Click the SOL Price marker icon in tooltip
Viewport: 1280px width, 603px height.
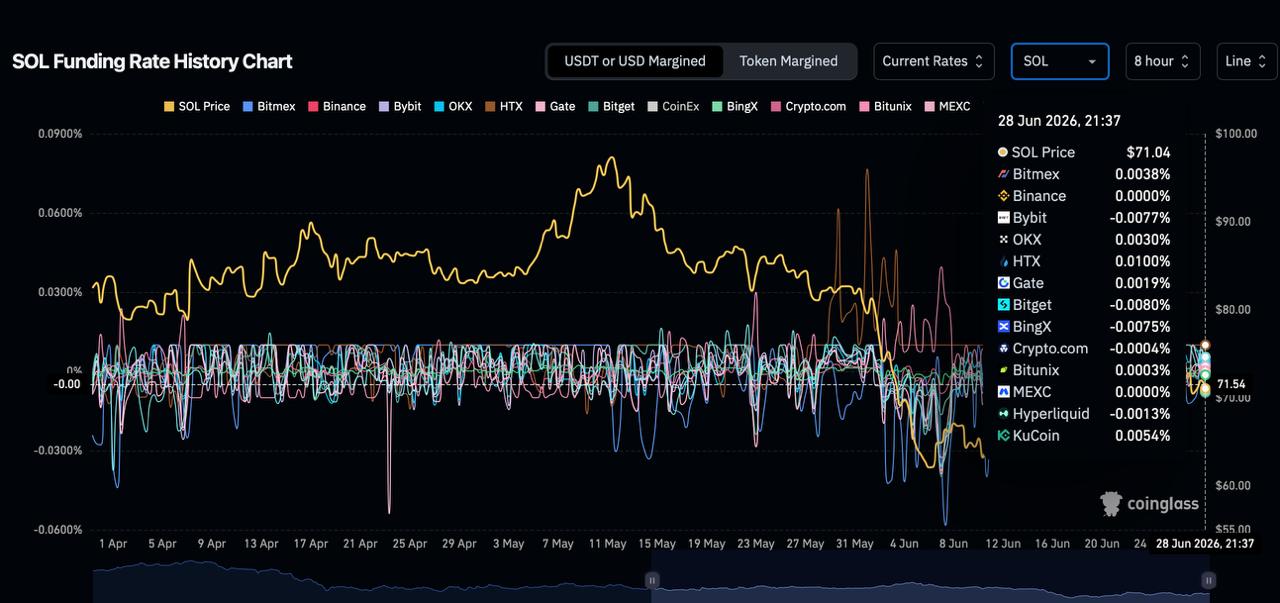click(1003, 152)
